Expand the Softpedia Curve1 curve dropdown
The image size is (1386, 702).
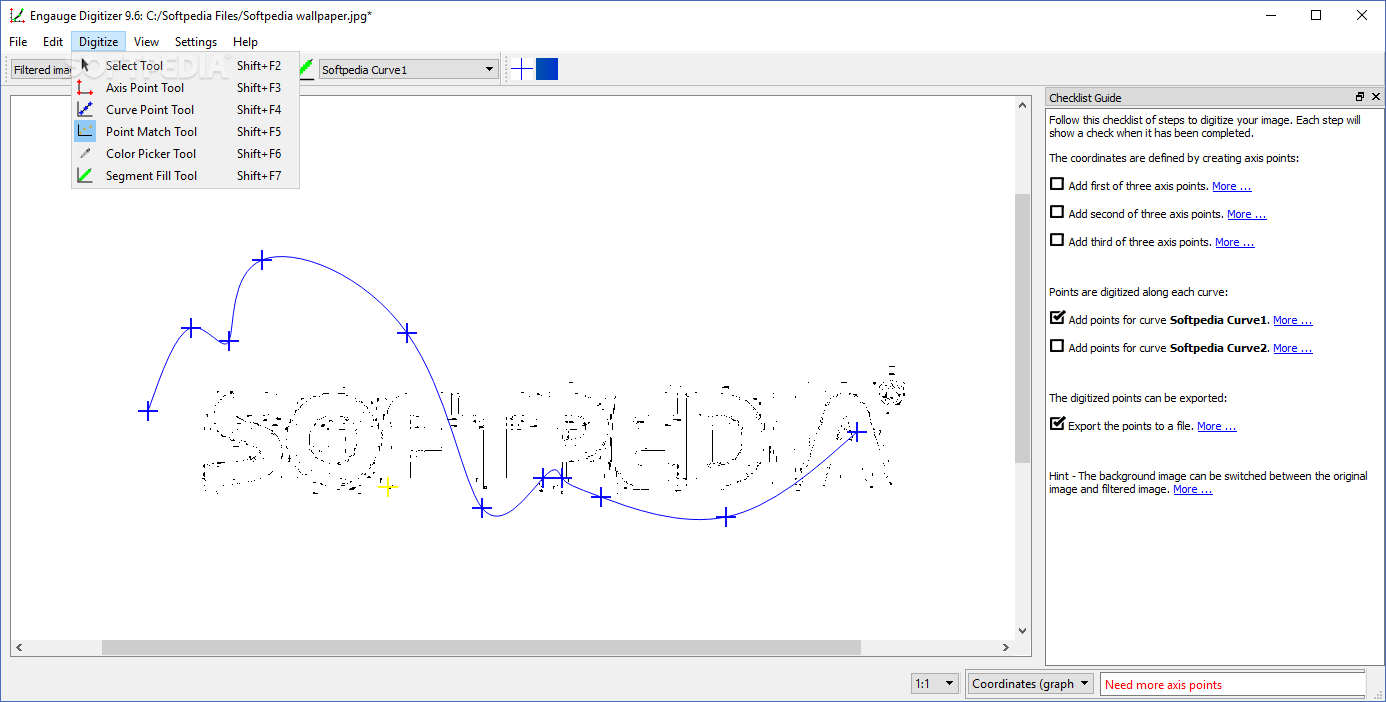(x=408, y=69)
